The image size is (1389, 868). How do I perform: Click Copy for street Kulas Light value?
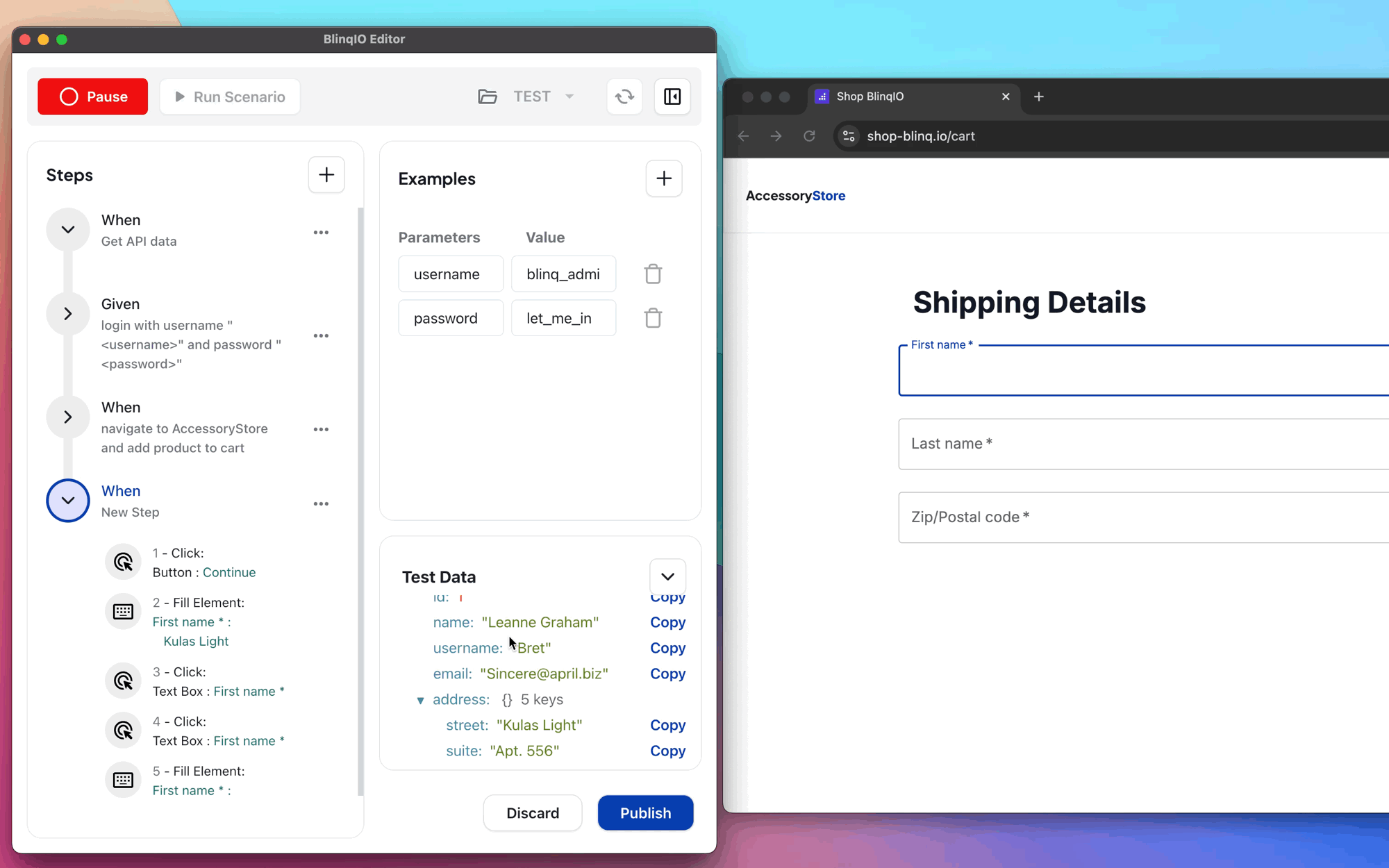668,725
